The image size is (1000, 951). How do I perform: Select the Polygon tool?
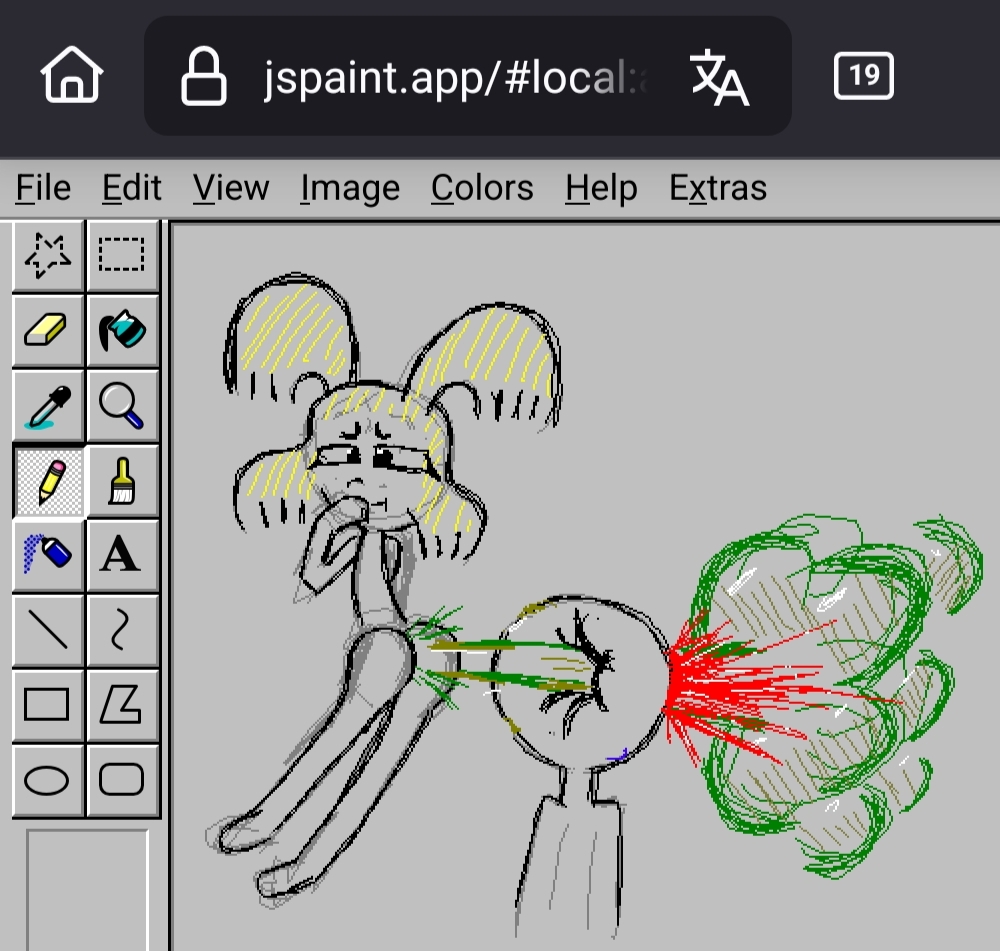pyautogui.click(x=122, y=704)
